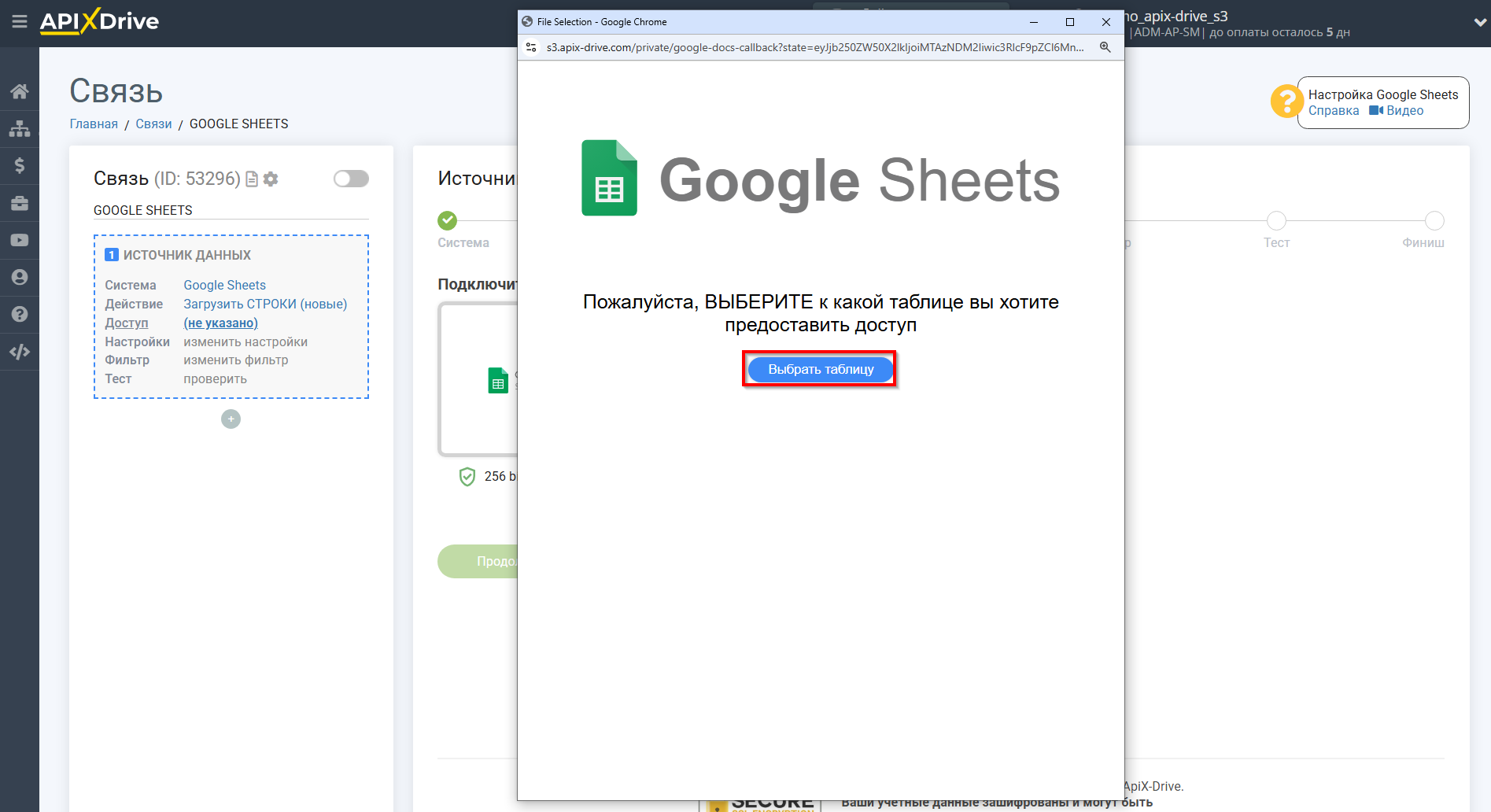Enable the connection toggle switch

[x=351, y=179]
